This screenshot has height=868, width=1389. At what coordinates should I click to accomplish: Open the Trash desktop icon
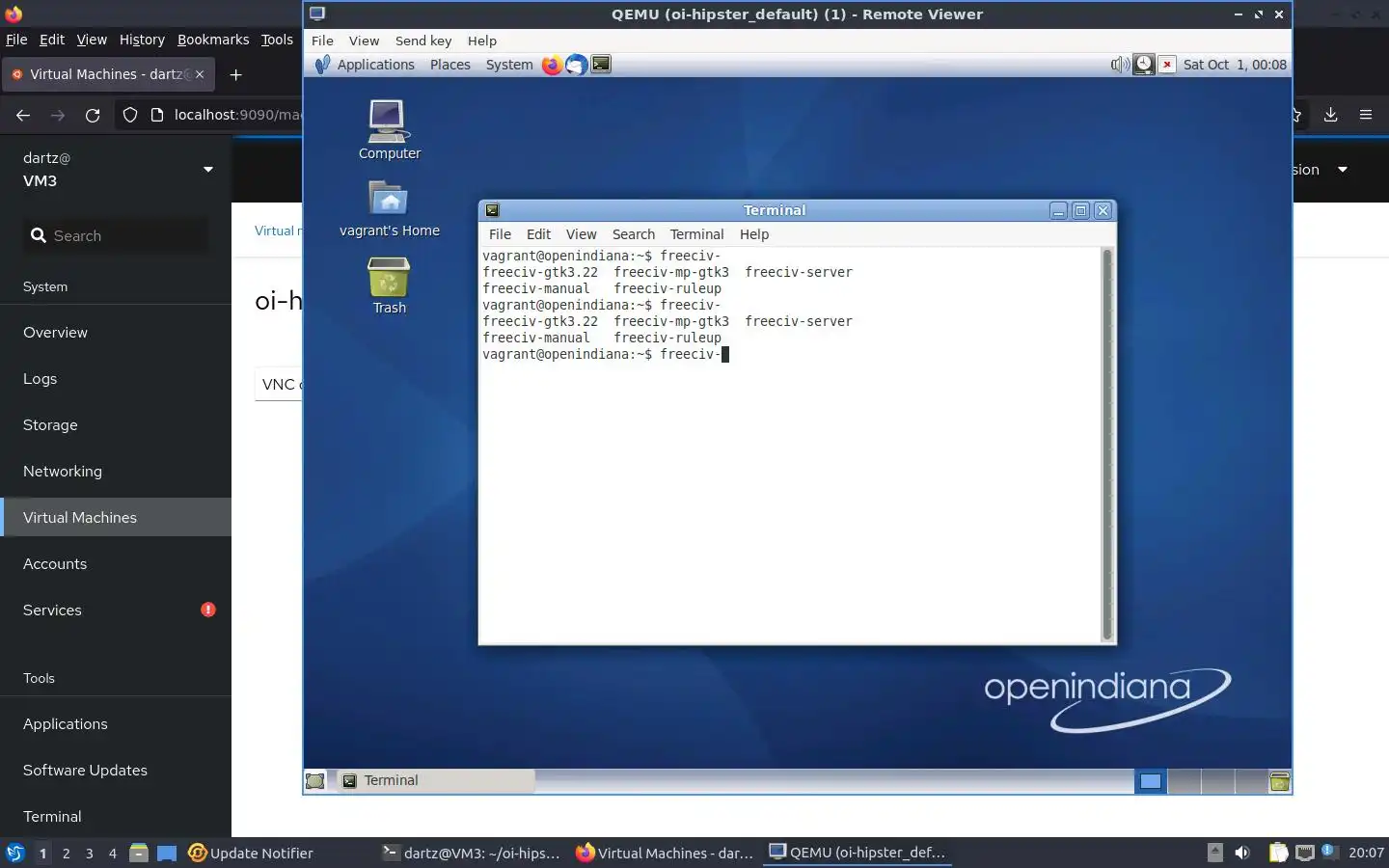pos(390,285)
